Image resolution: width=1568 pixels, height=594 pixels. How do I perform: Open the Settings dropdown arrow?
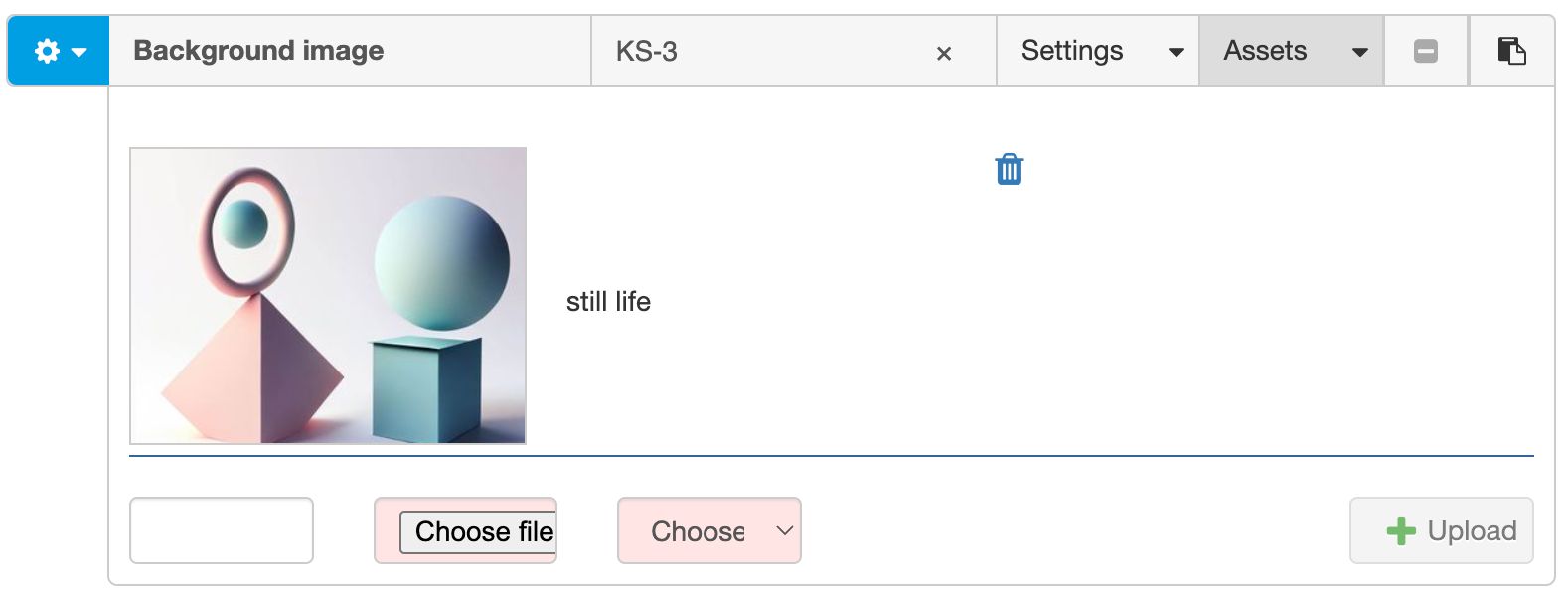tap(1176, 53)
